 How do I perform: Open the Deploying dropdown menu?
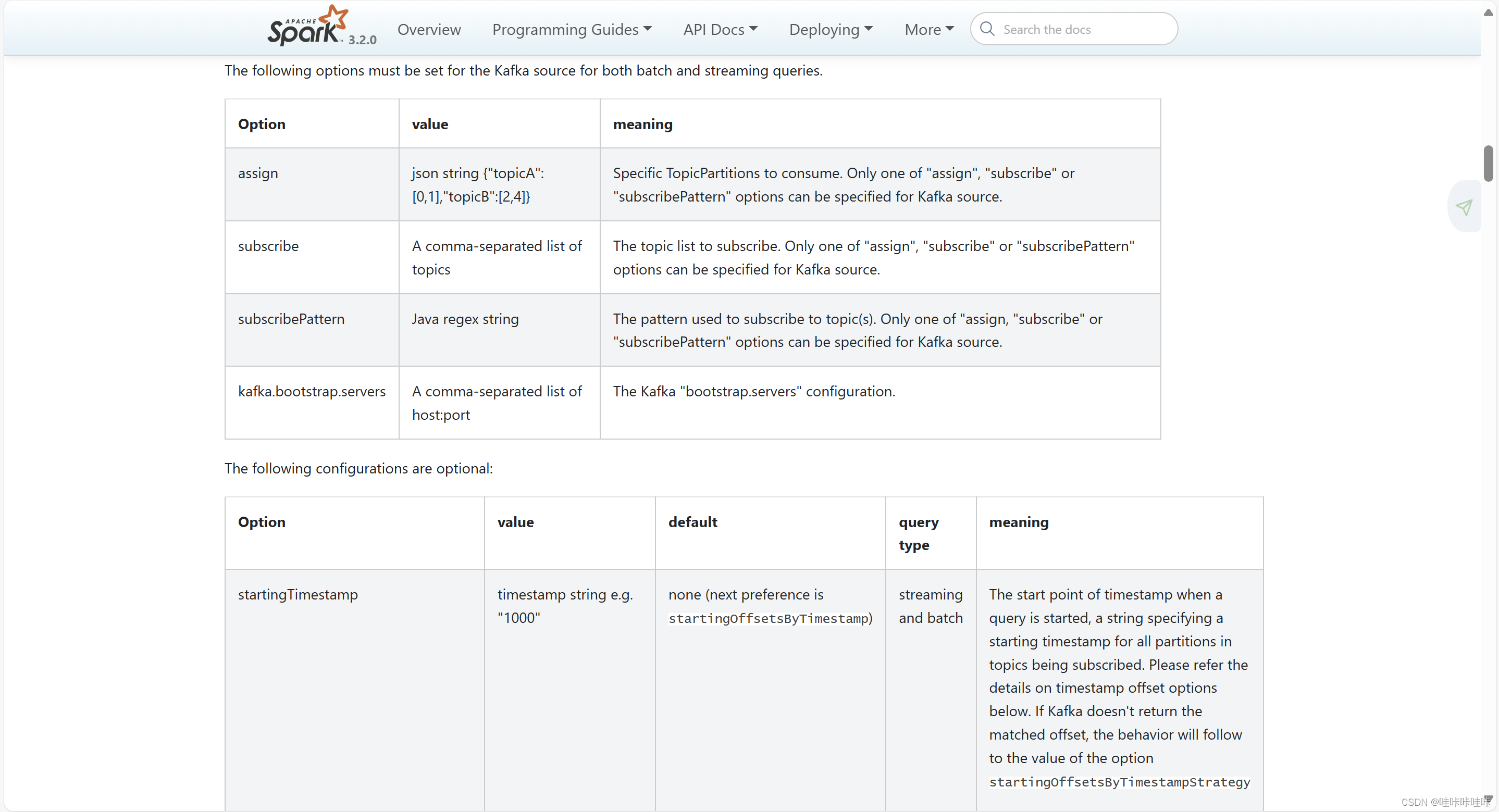coord(831,29)
